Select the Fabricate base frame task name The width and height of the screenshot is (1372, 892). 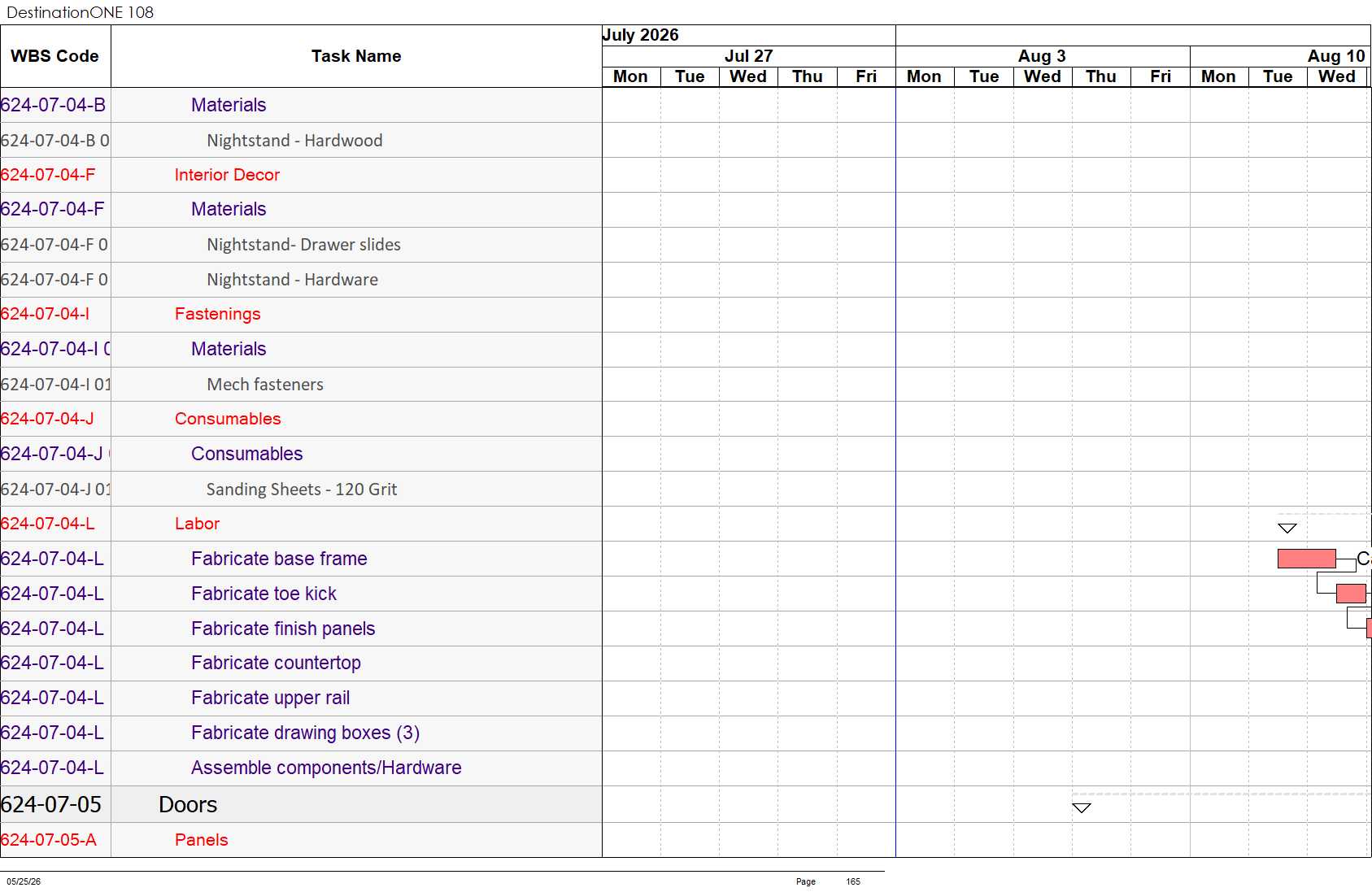click(x=279, y=559)
